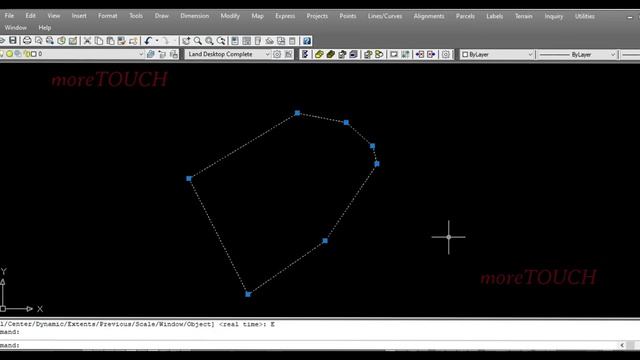
Task: Click the greyed-out Redo icon
Action: 165,40
